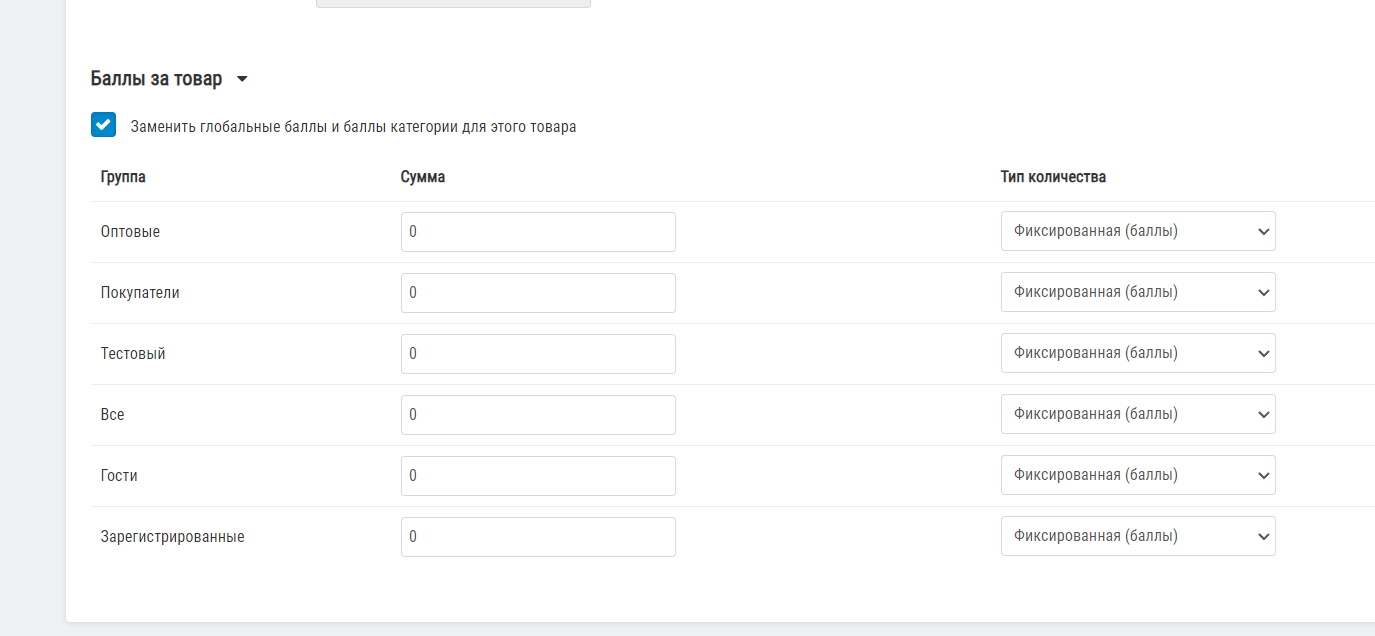Click the "Зарегистрированные" group row label
The height and width of the screenshot is (636, 1375).
(172, 537)
